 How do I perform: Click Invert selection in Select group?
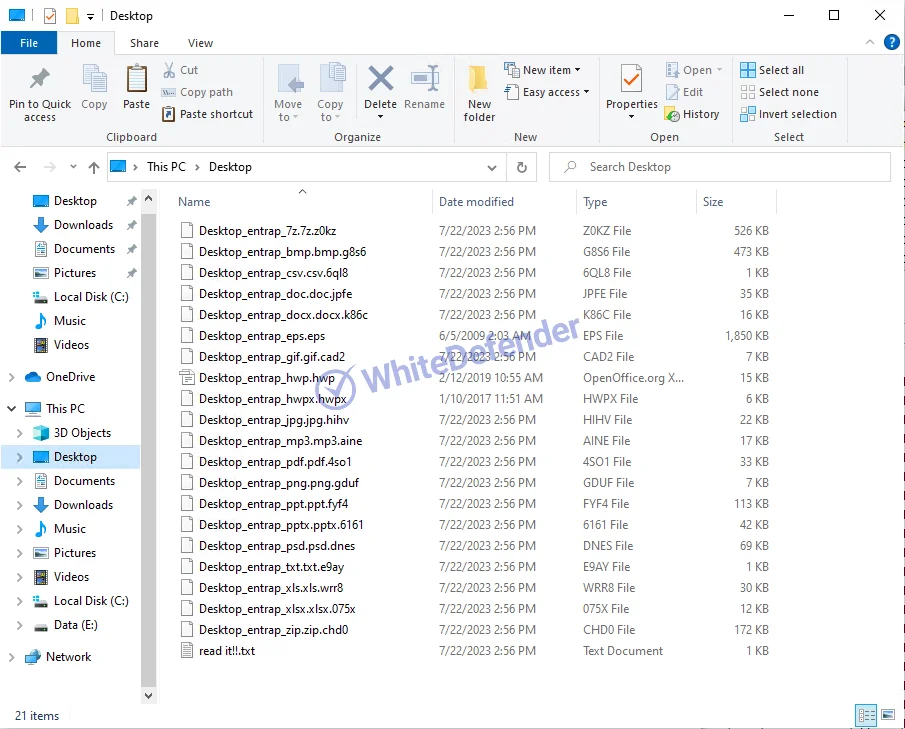(788, 114)
